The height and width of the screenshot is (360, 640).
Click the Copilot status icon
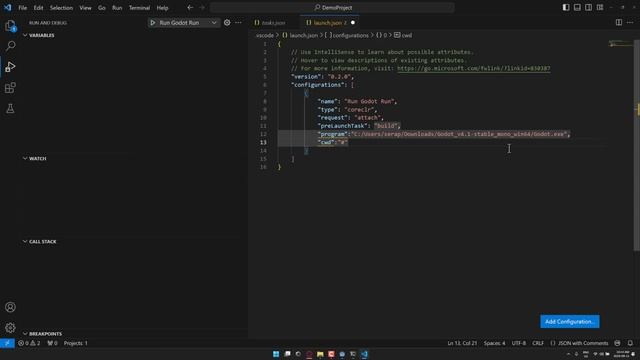[618, 343]
